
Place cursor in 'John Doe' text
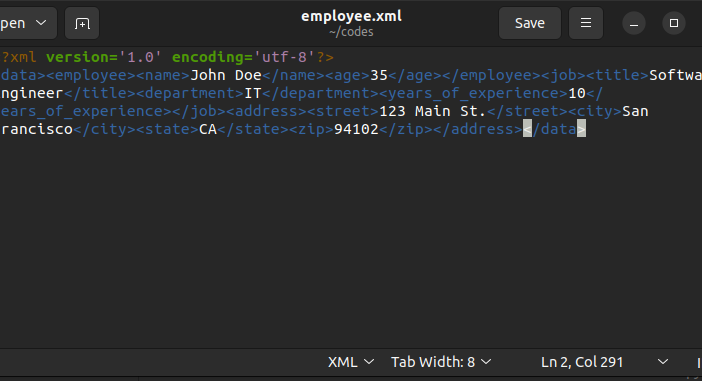(226, 75)
